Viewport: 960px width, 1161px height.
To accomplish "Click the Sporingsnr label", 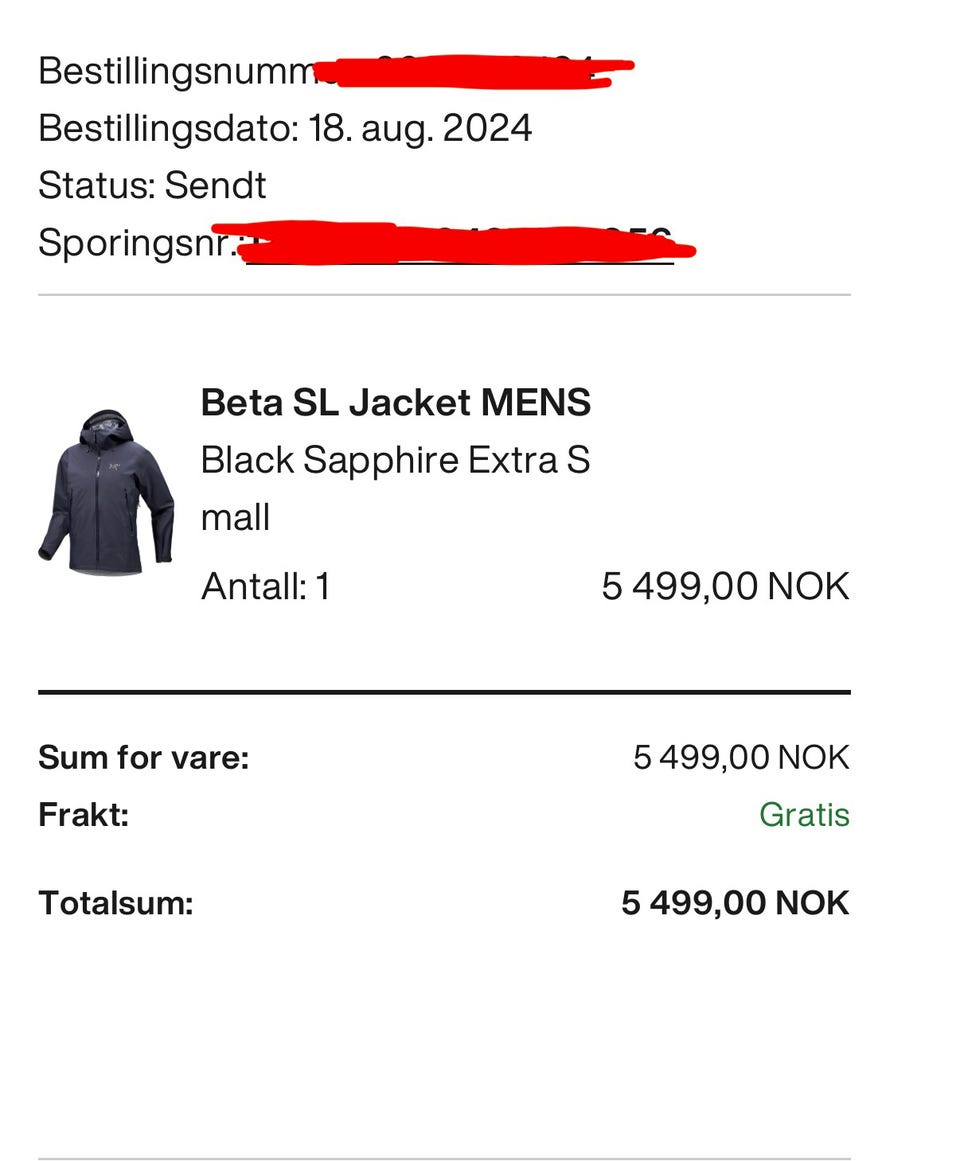I will pyautogui.click(x=137, y=243).
